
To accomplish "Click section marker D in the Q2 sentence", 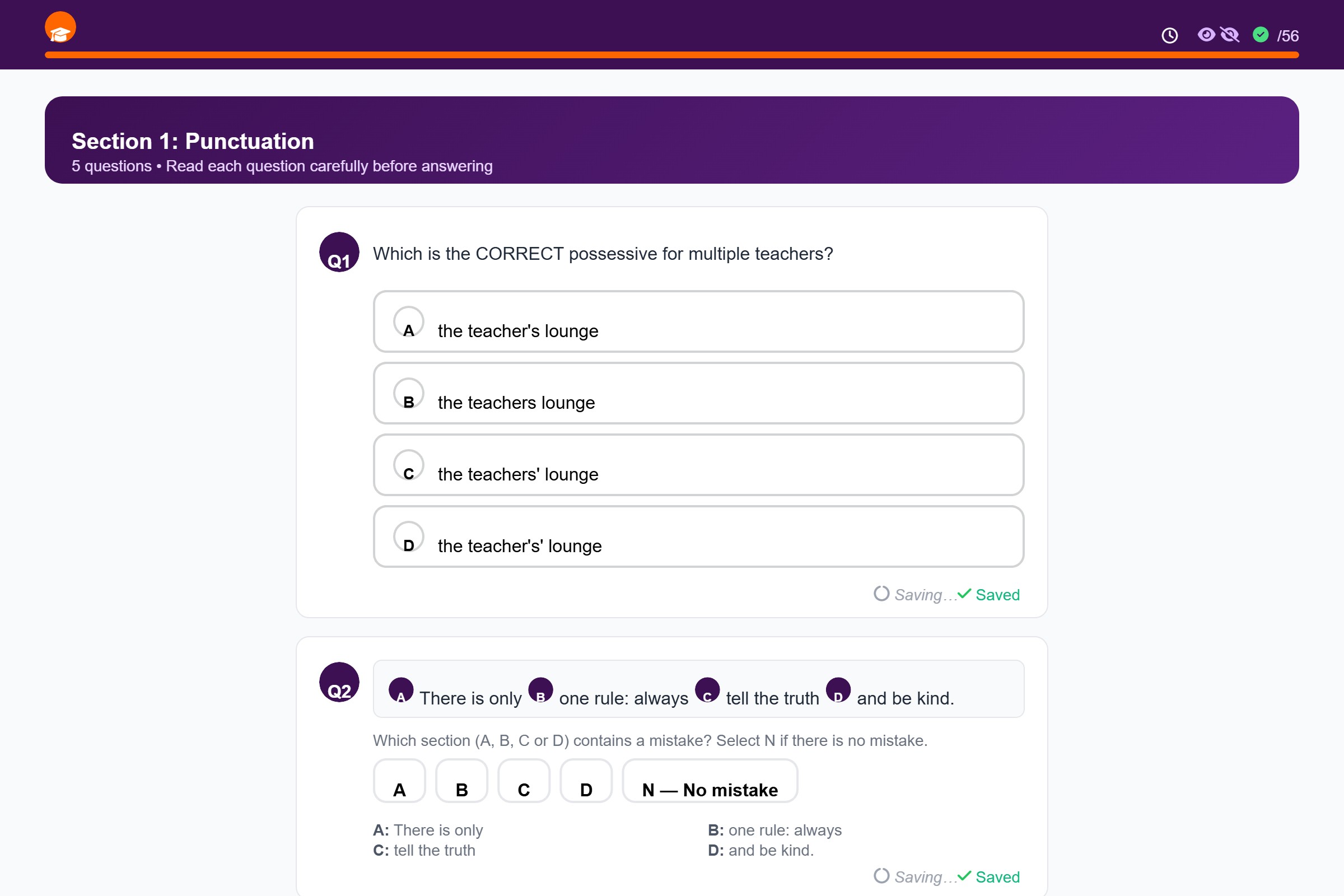I will pos(838,690).
